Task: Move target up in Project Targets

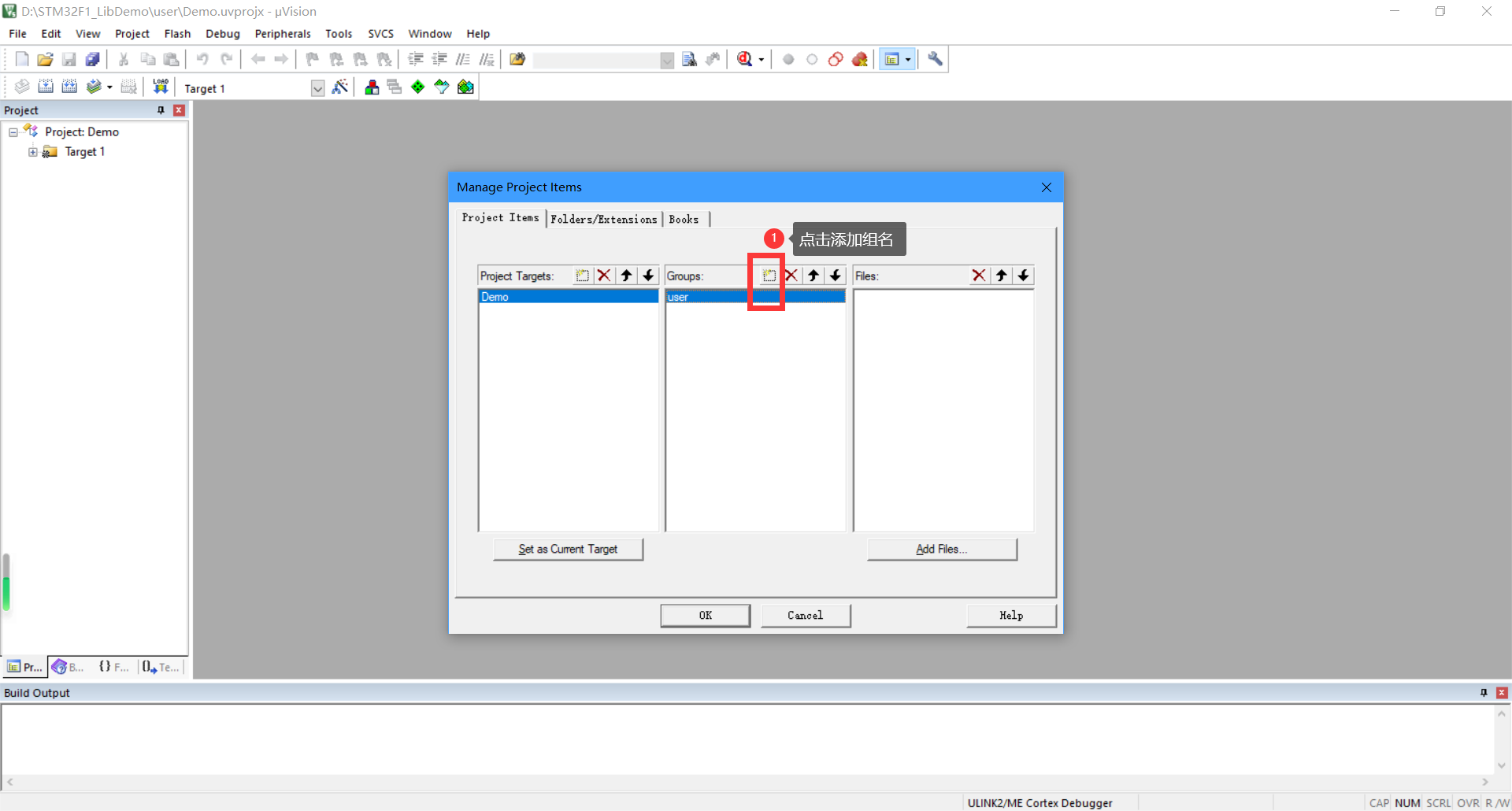Action: [x=626, y=276]
